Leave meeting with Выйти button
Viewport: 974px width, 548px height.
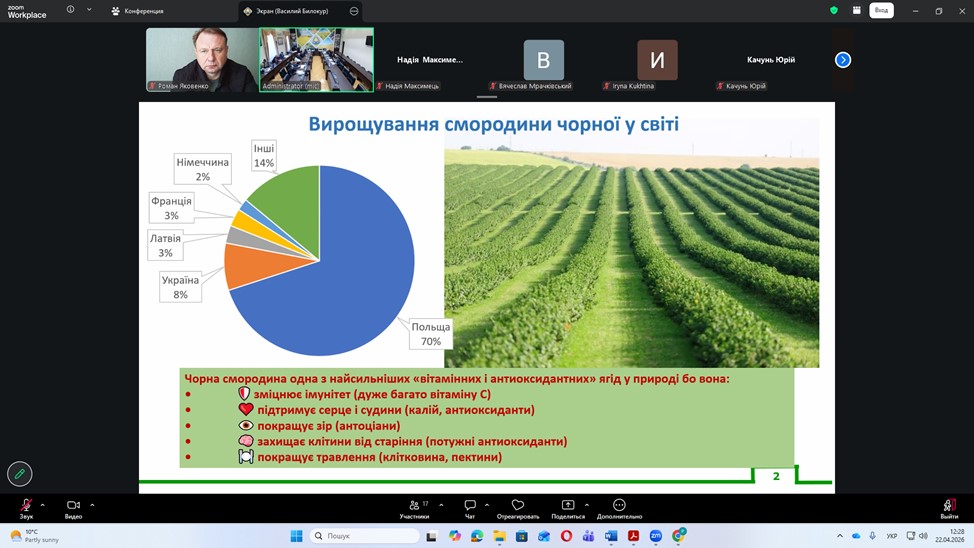pos(948,506)
